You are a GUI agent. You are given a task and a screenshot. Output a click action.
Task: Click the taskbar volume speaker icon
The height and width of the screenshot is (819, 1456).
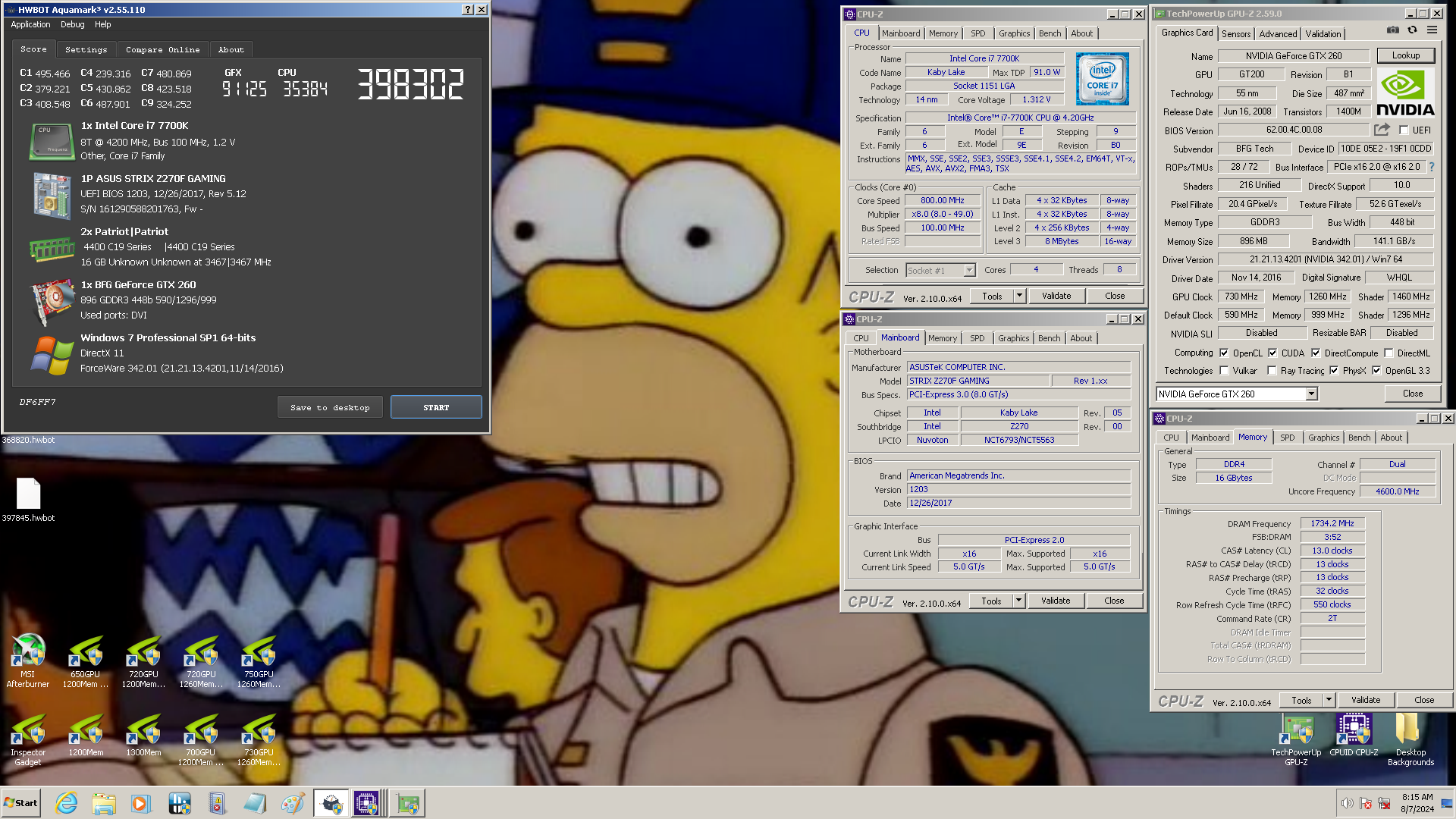tap(1347, 803)
